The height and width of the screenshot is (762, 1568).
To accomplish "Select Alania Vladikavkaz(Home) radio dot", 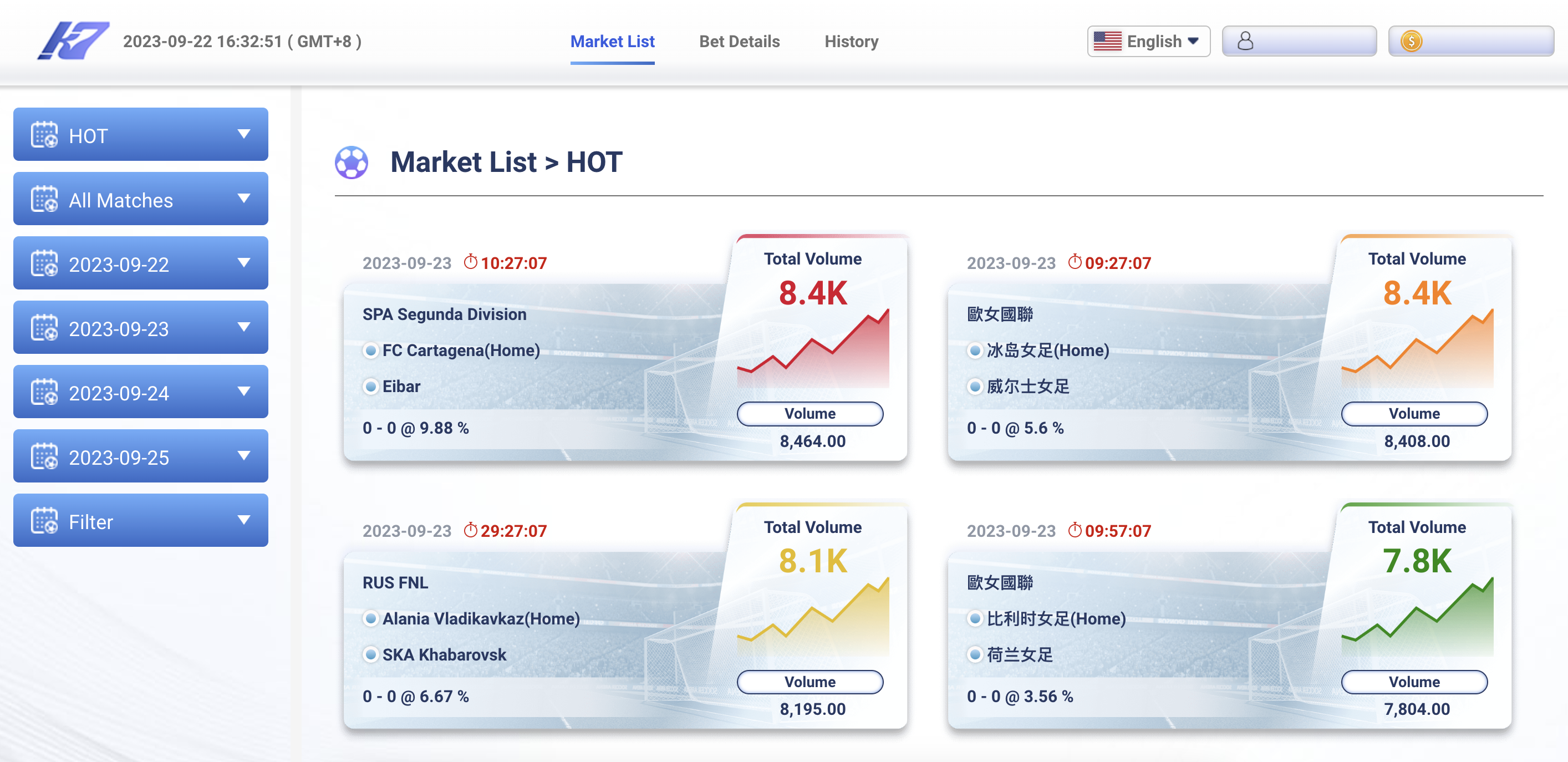I will pos(370,619).
